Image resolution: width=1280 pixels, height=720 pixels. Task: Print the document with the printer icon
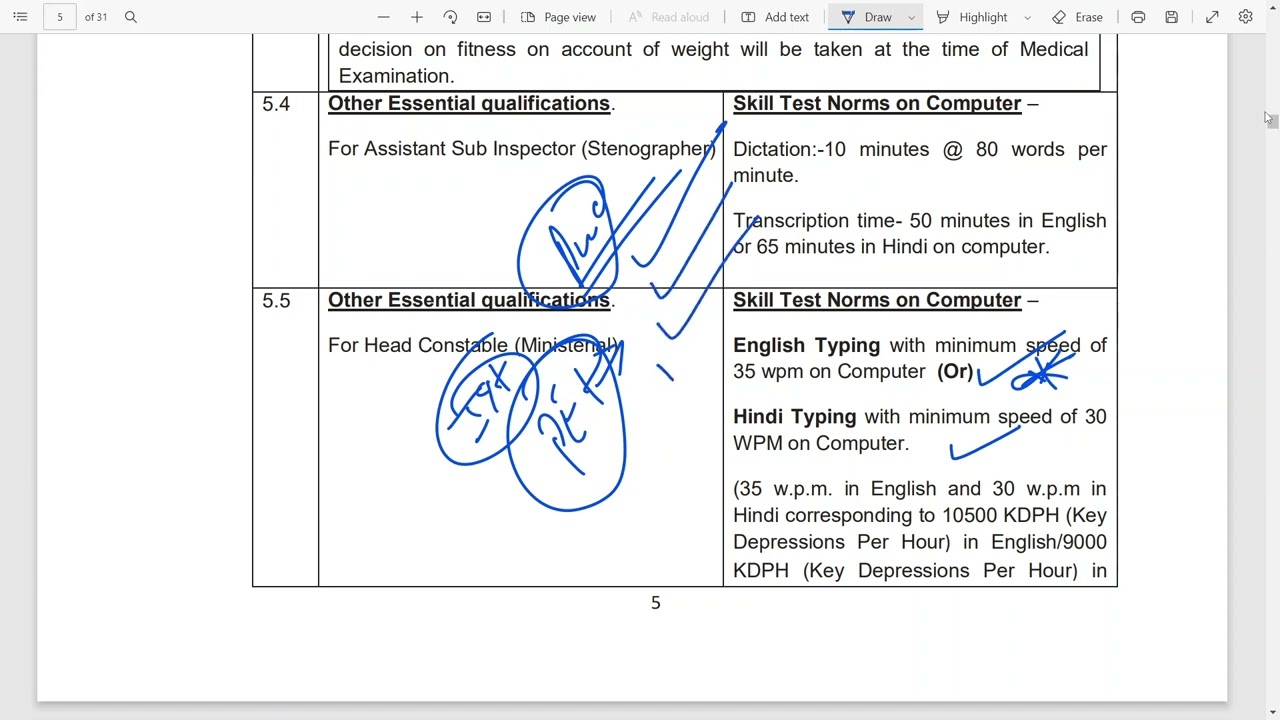point(1138,17)
